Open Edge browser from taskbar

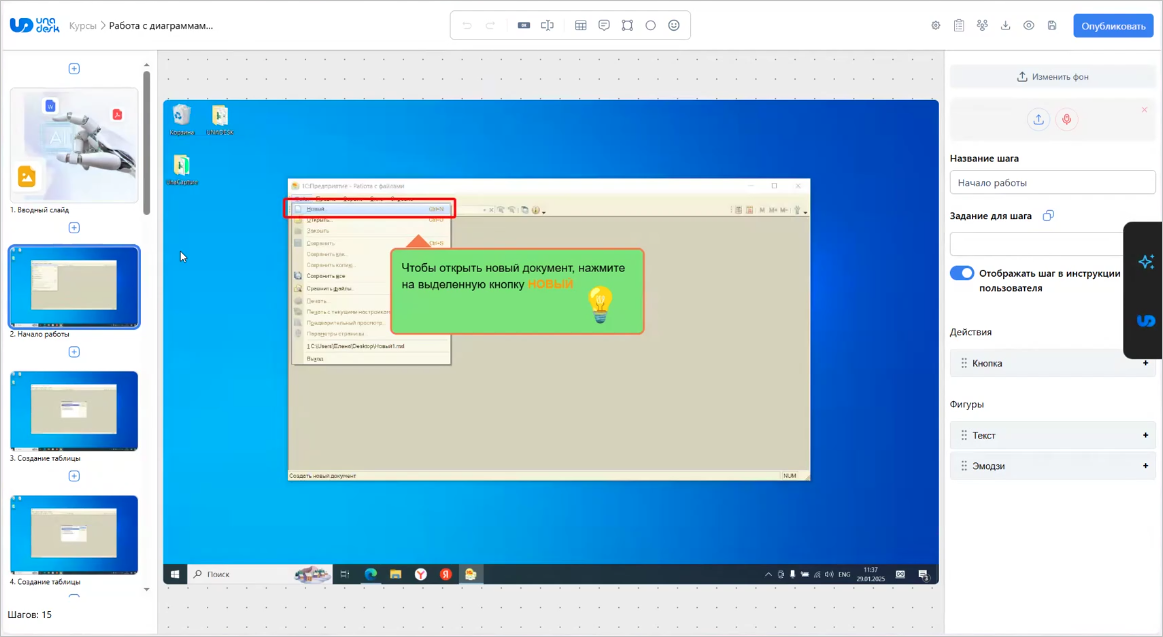pos(371,574)
